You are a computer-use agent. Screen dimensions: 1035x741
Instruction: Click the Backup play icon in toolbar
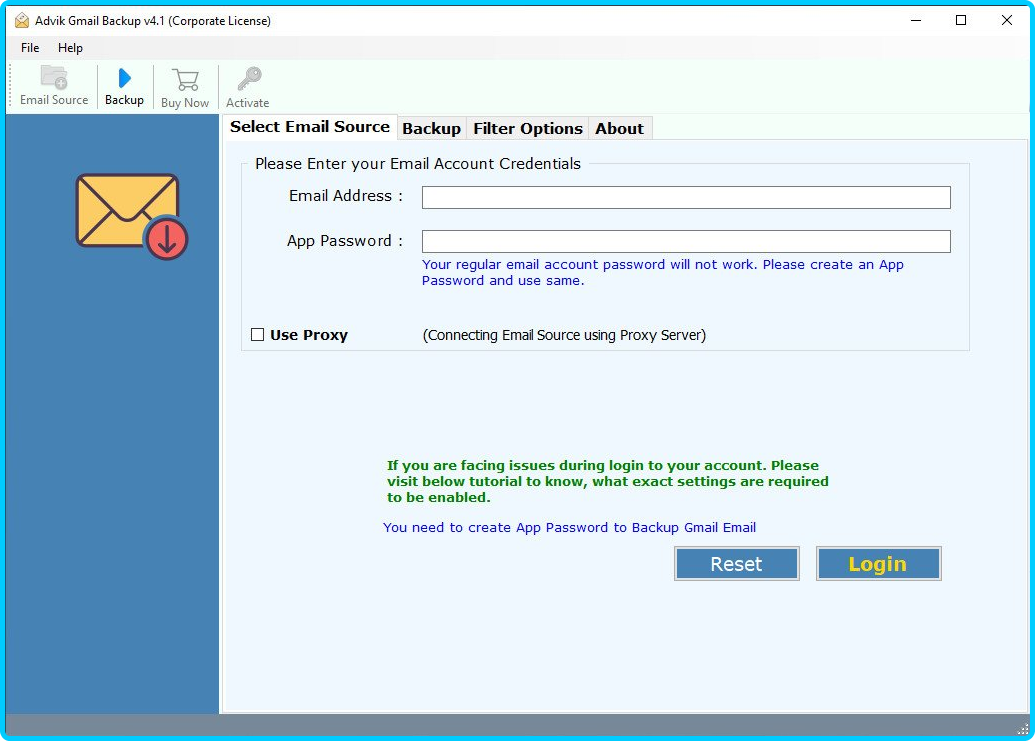pyautogui.click(x=124, y=79)
